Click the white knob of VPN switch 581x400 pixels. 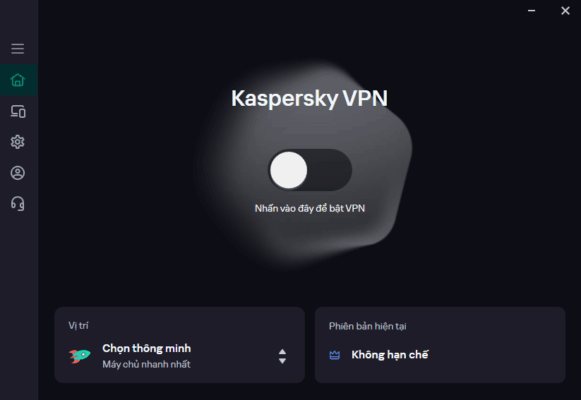(x=289, y=170)
